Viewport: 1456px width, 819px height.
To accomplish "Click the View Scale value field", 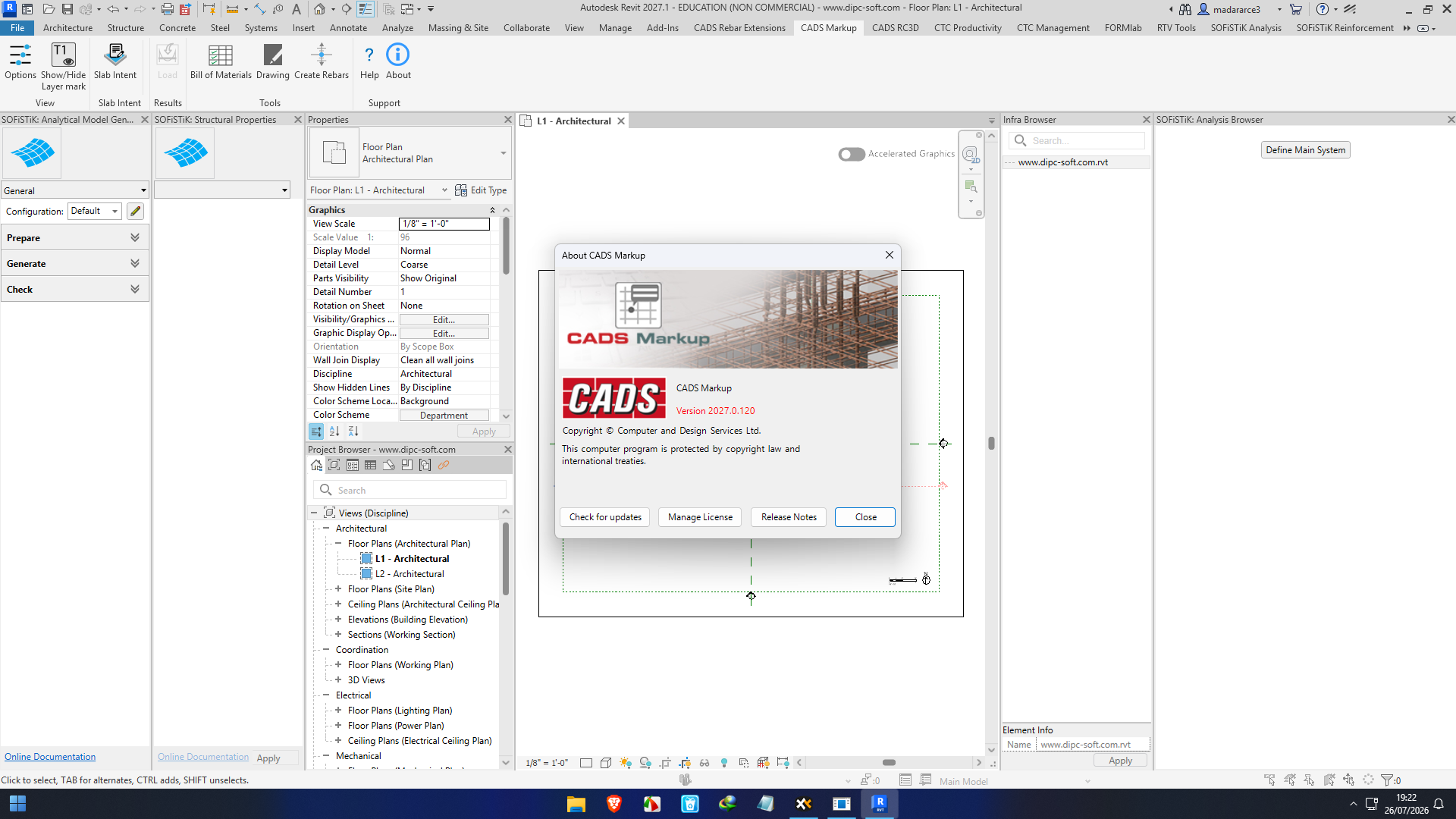I will coord(444,224).
